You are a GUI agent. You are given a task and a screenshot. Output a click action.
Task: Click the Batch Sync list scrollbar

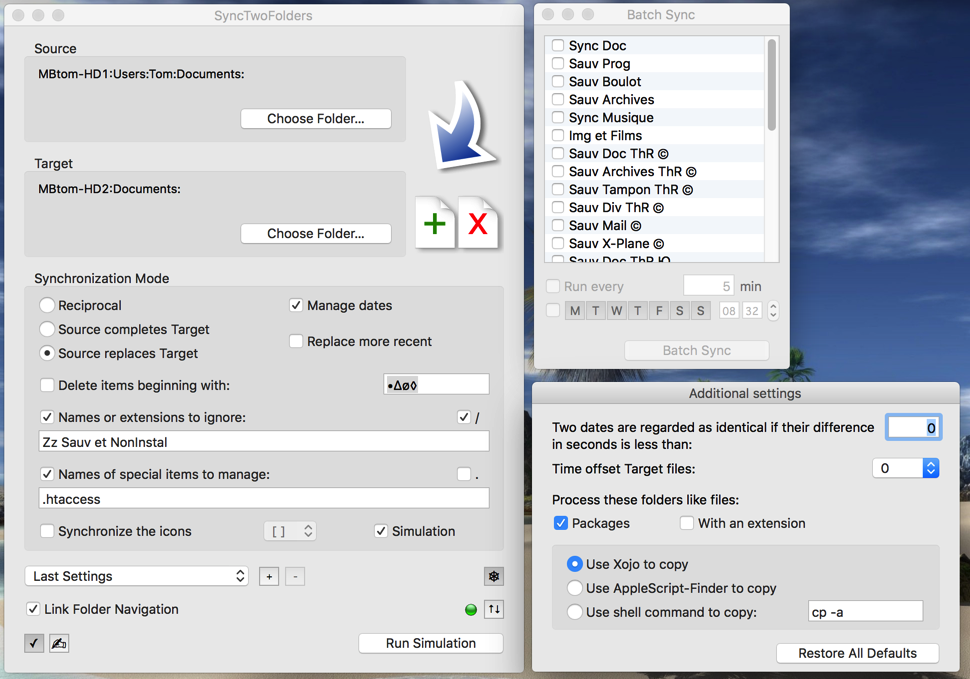pos(771,86)
